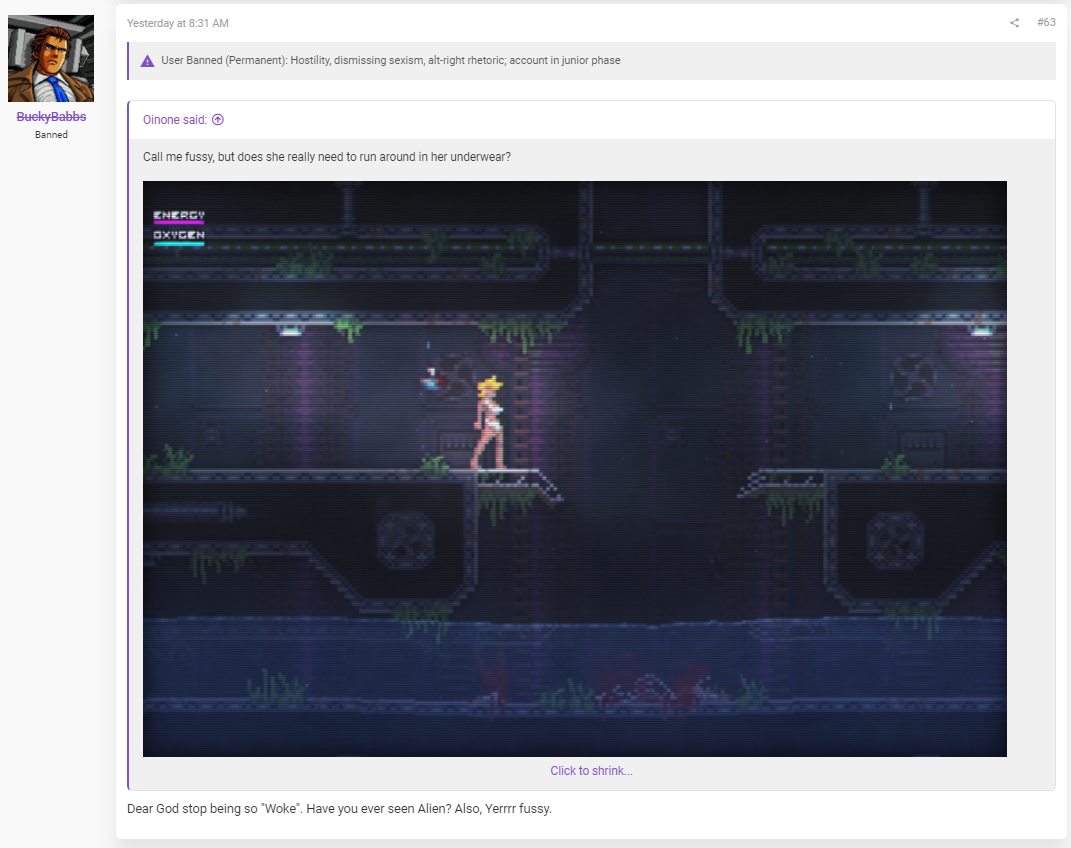Click the BuckyBabbs username link

click(51, 117)
